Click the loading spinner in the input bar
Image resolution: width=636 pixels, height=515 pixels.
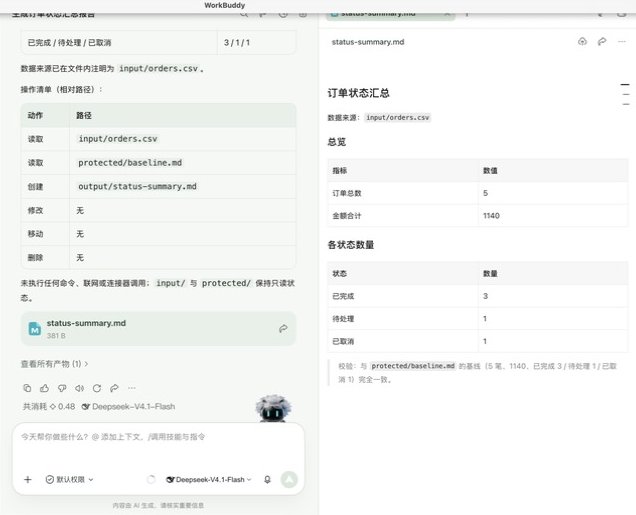pyautogui.click(x=151, y=480)
